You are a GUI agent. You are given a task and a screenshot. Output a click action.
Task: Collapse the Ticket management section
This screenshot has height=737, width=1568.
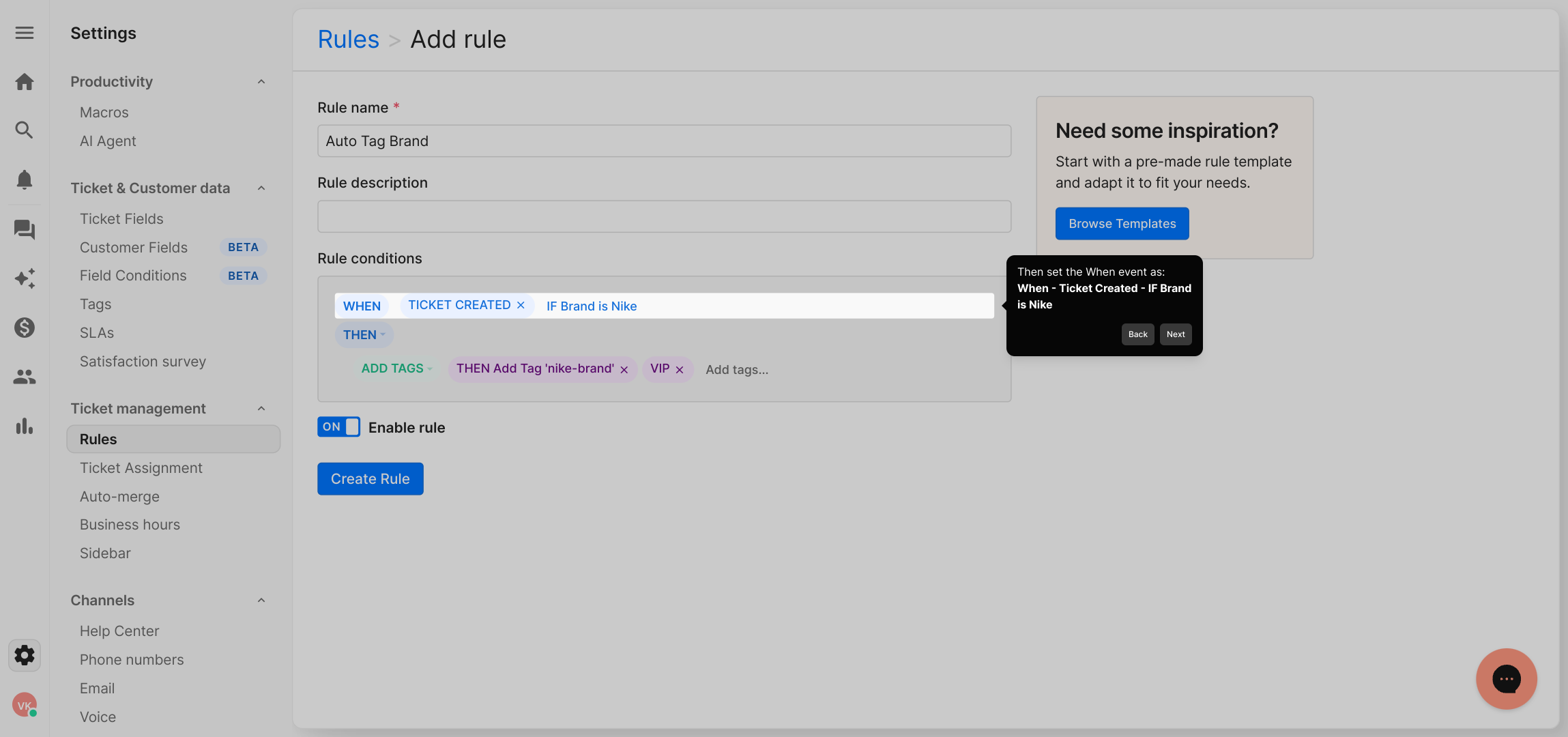click(x=261, y=409)
